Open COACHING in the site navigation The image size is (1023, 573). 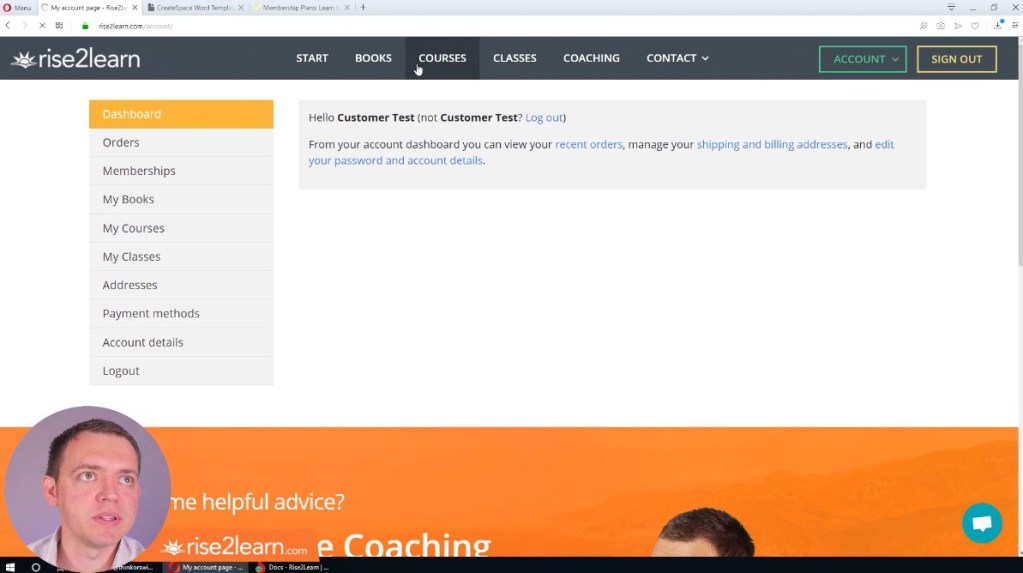click(591, 58)
